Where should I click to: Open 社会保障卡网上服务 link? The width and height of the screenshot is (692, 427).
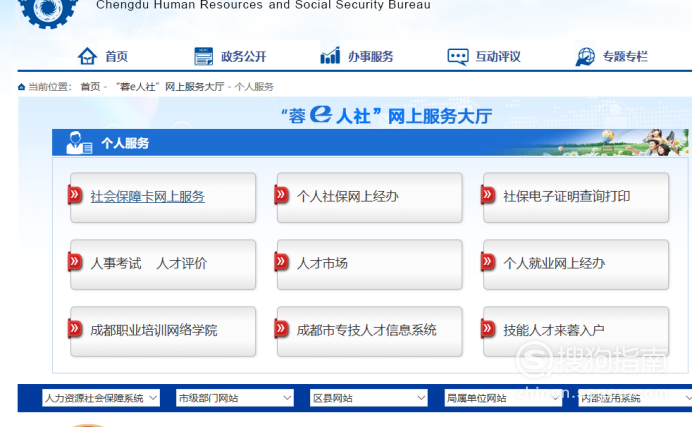147,197
